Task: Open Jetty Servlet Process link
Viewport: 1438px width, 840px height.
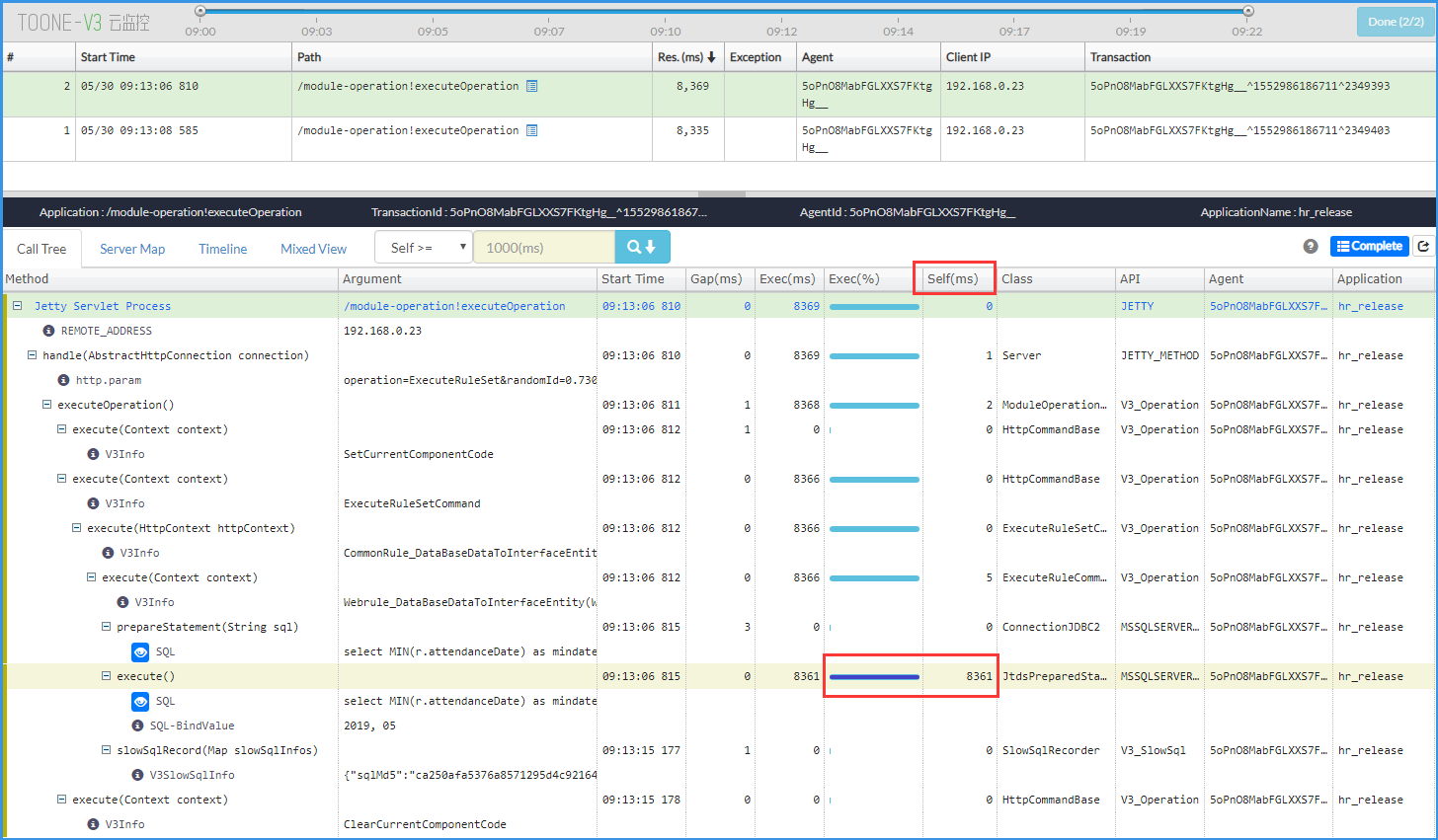Action: (103, 306)
